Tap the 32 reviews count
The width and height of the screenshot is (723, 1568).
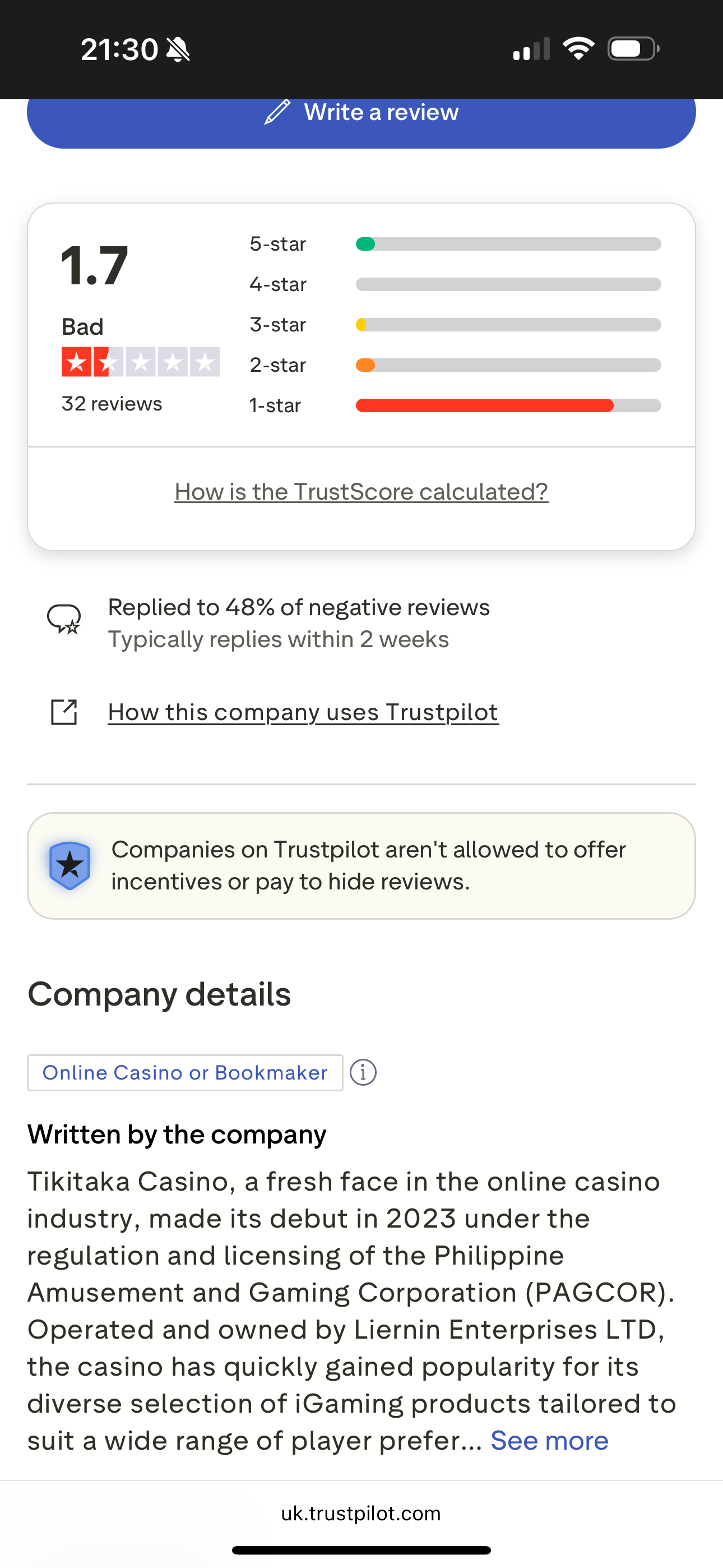point(112,404)
